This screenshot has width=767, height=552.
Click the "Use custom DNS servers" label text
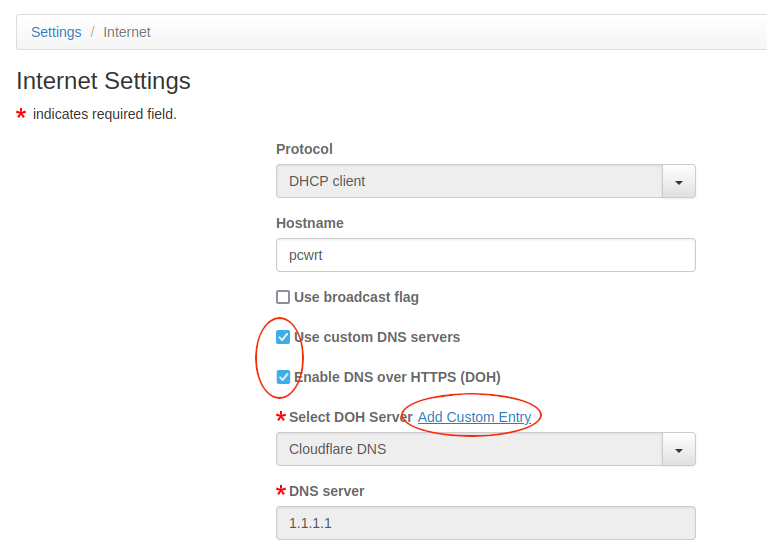click(x=377, y=337)
